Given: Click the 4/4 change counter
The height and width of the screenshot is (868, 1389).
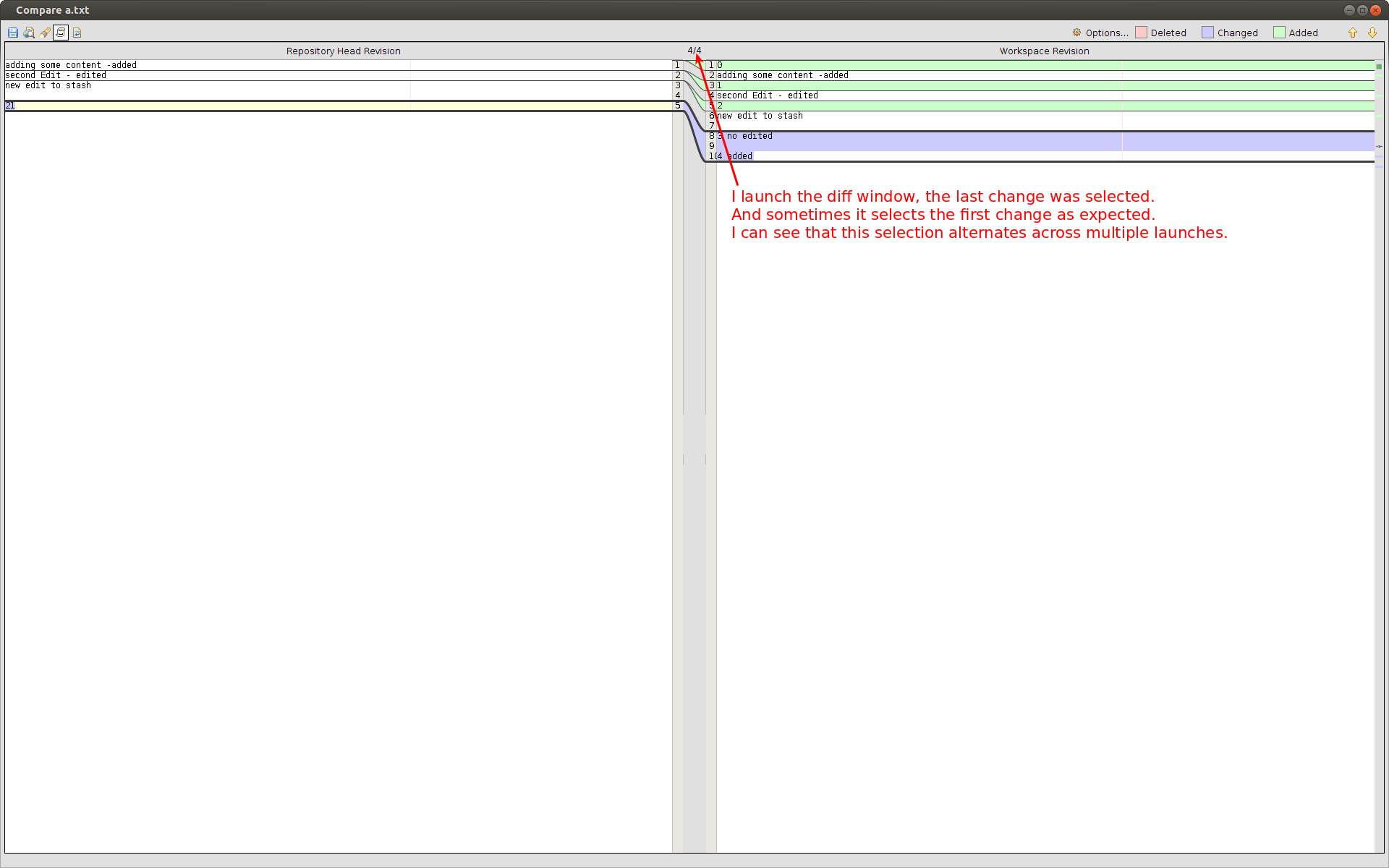Looking at the screenshot, I should [x=694, y=50].
